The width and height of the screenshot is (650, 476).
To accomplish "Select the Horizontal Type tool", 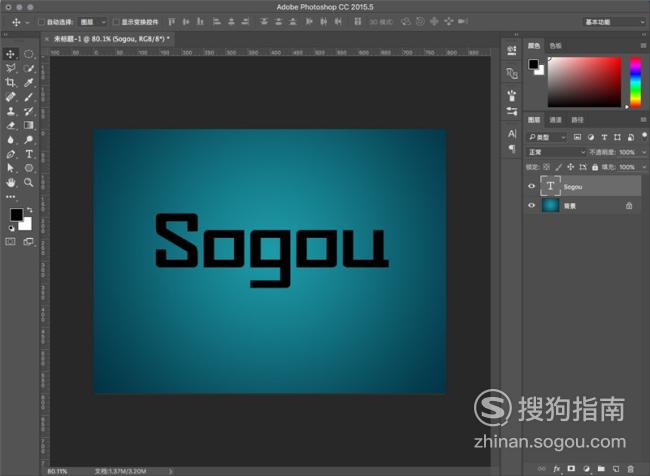I will point(29,154).
